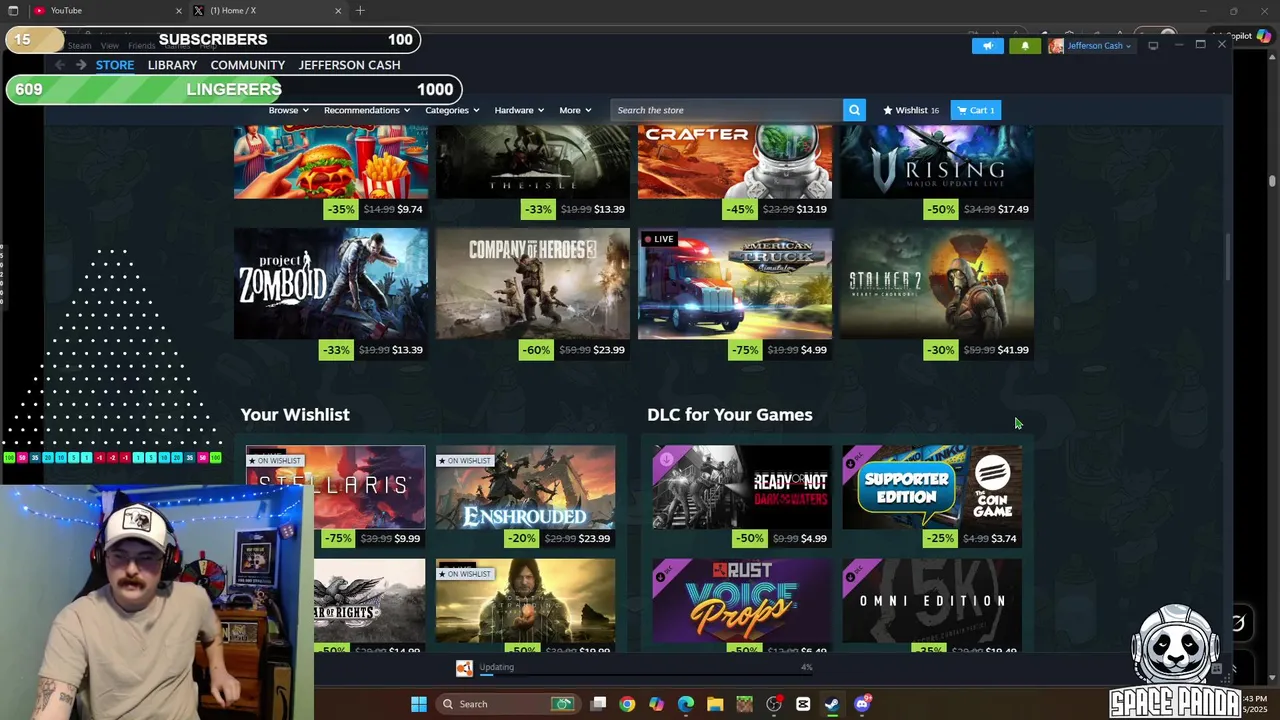Switch to the LIBRARY tab
The height and width of the screenshot is (720, 1280).
point(172,65)
